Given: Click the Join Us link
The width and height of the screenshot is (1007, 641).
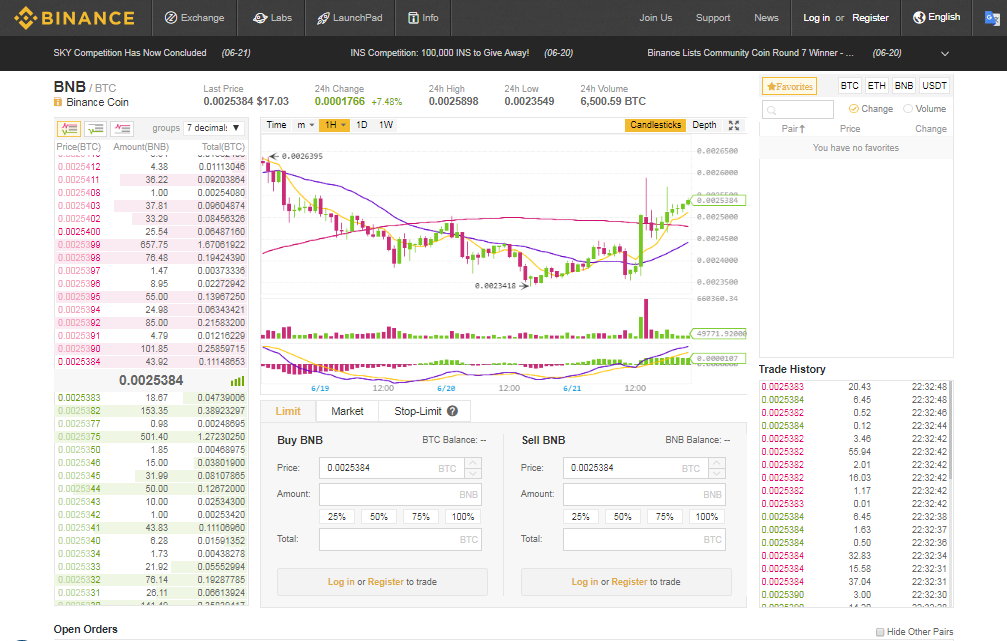Looking at the screenshot, I should click(x=656, y=18).
